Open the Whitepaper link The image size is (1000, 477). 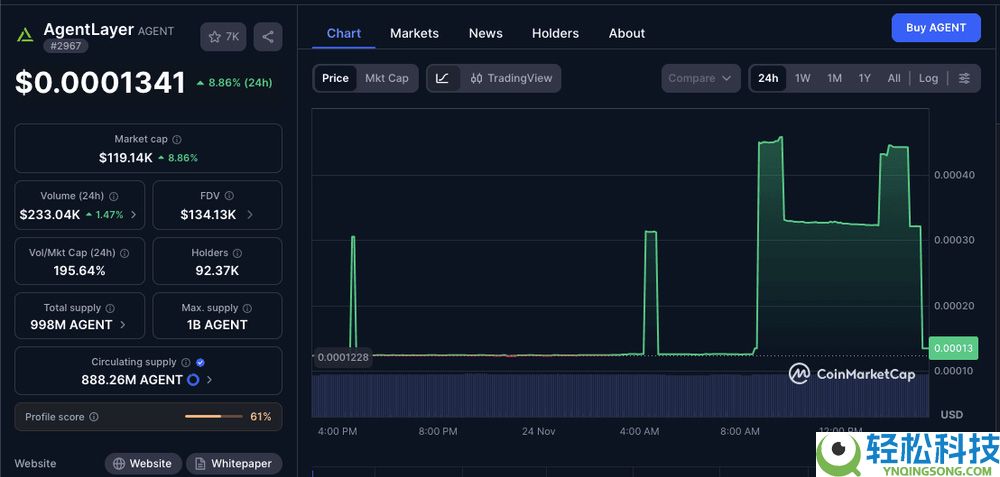tap(234, 464)
